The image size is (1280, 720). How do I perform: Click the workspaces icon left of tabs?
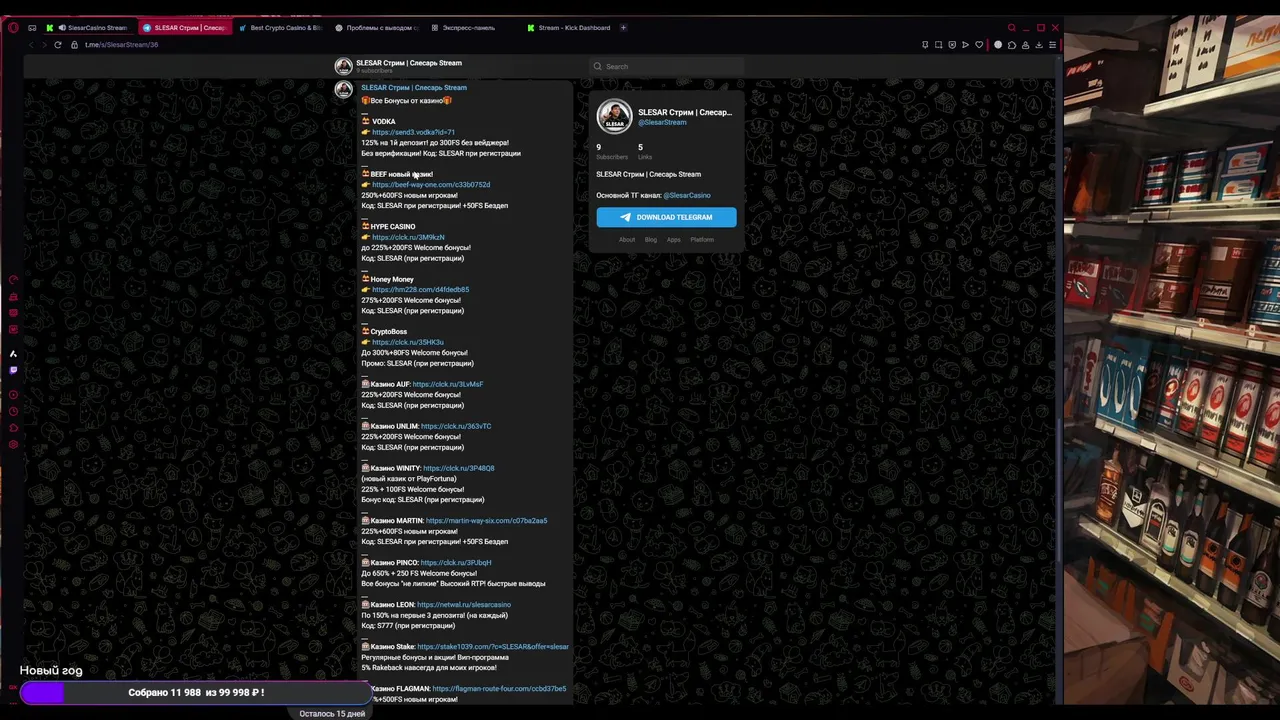pyautogui.click(x=32, y=27)
